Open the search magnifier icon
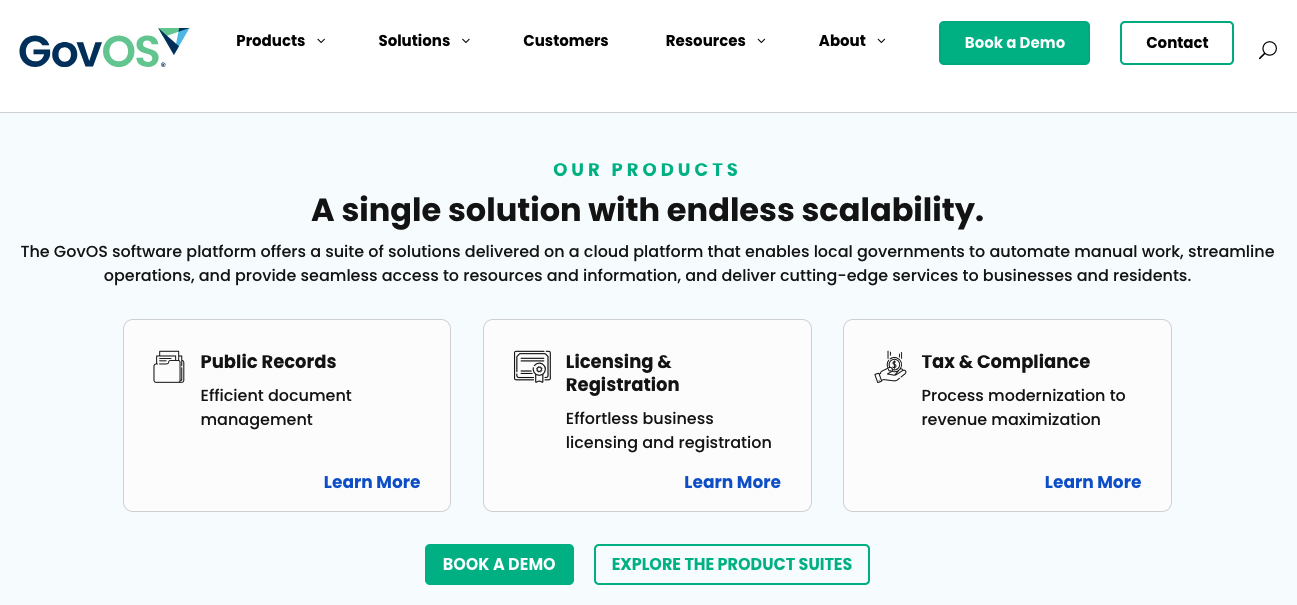1297x605 pixels. [1267, 50]
